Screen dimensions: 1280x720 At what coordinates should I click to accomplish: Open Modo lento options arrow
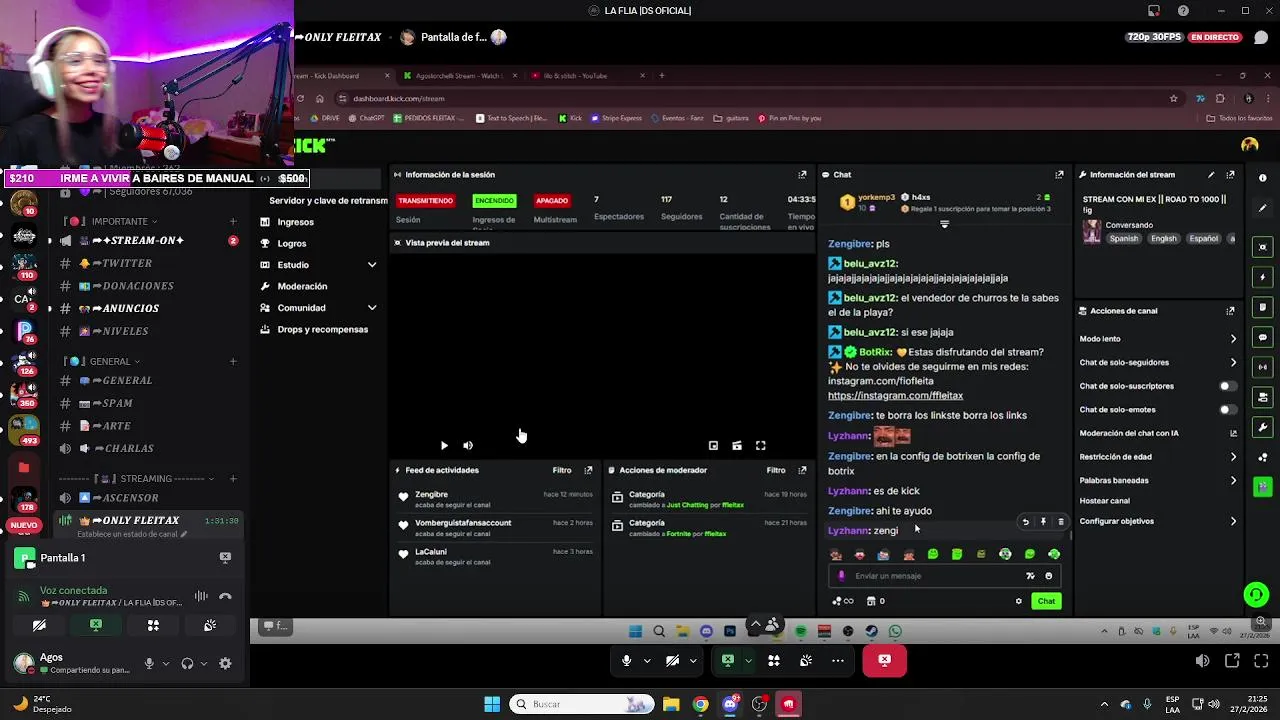(1233, 339)
